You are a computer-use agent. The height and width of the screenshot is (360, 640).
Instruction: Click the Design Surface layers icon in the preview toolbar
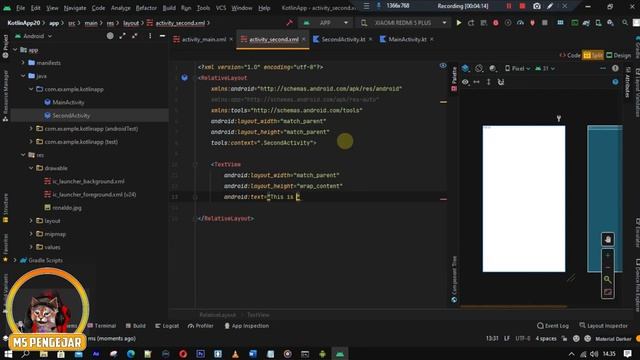[466, 68]
